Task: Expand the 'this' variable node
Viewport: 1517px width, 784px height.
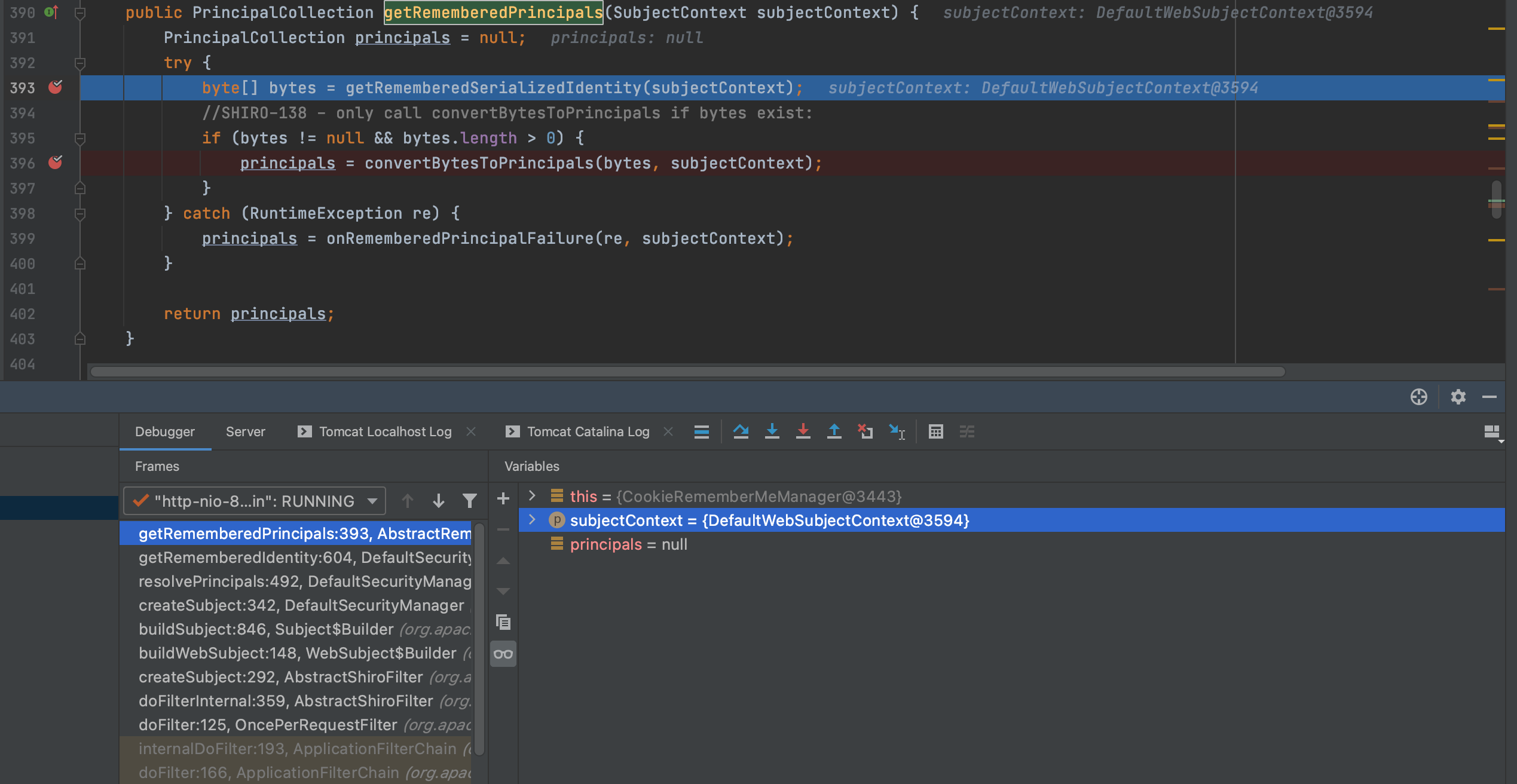Action: click(531, 495)
